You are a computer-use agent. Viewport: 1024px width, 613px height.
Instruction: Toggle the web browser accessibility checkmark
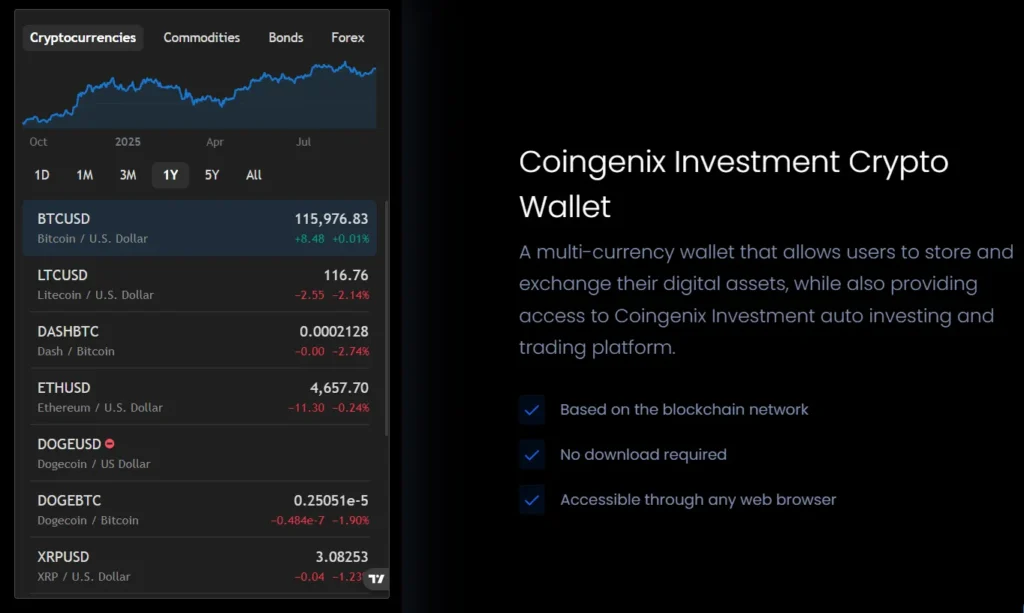coord(532,499)
